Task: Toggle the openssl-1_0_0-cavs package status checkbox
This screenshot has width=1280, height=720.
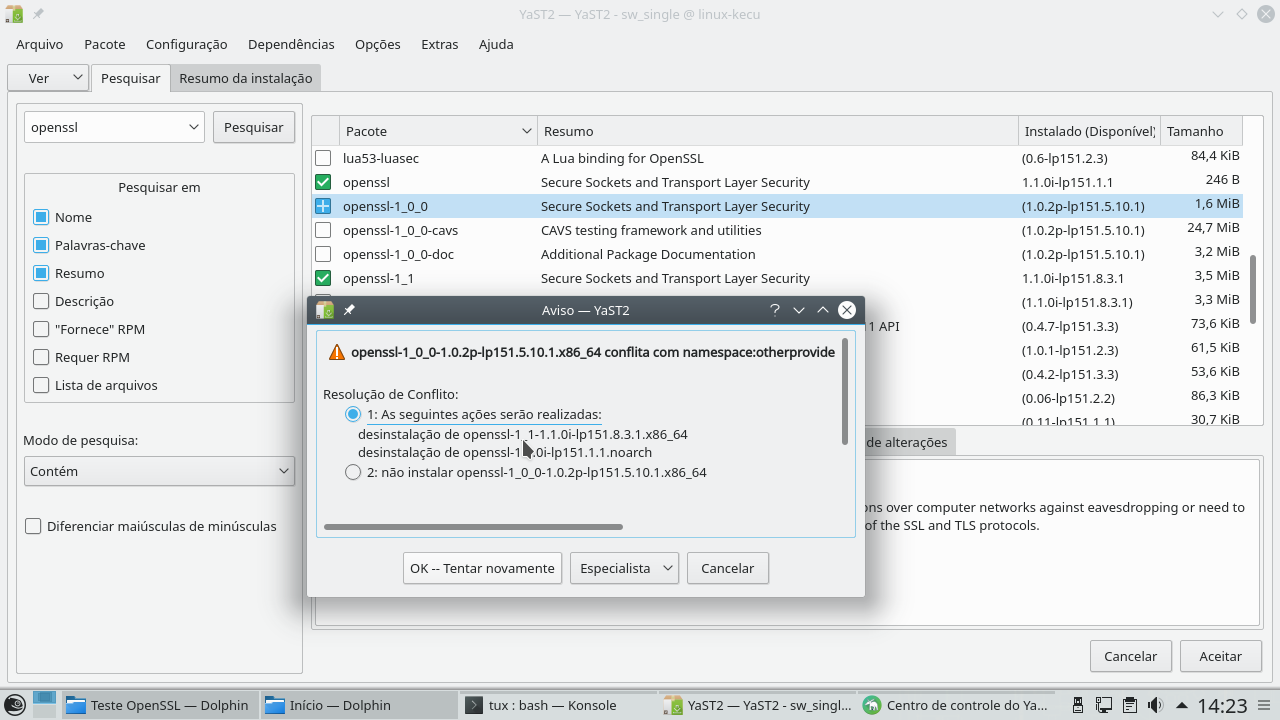Action: [323, 230]
